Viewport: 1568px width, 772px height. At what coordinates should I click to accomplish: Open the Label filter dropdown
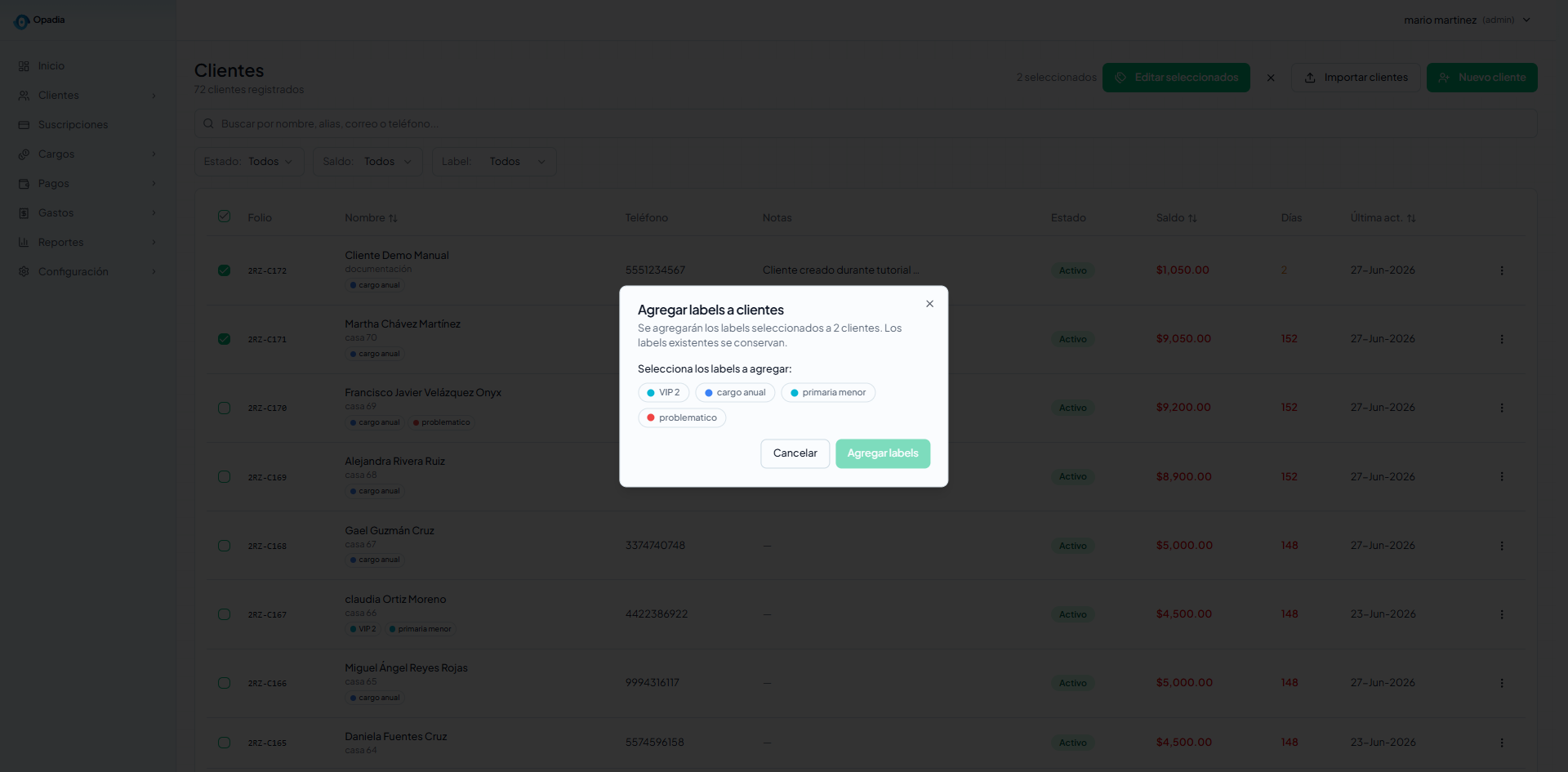[494, 162]
